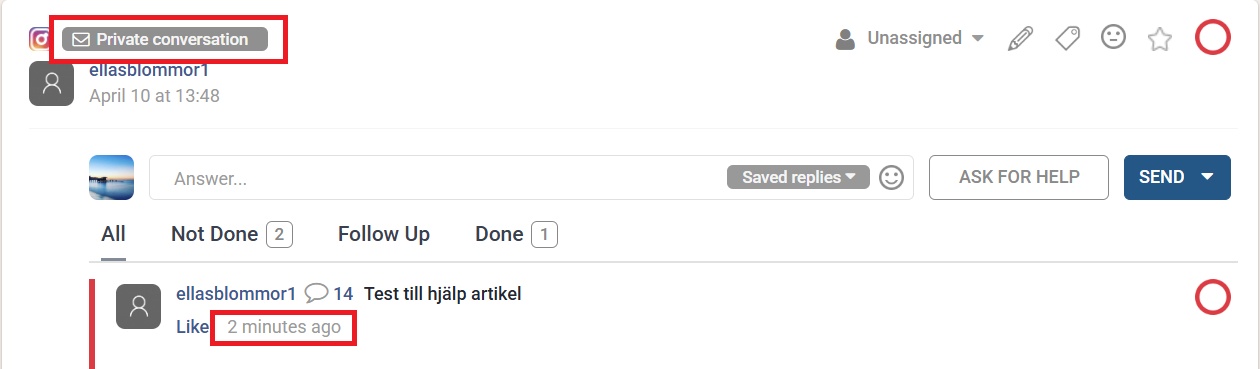
Task: Click the pier photo profile thumbnail
Action: 111,178
